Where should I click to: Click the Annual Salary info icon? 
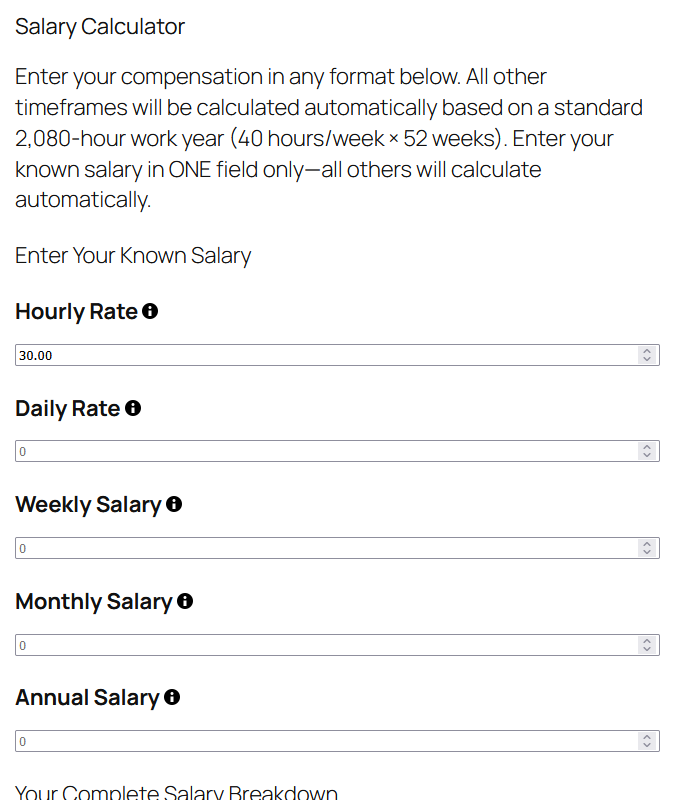pos(172,697)
